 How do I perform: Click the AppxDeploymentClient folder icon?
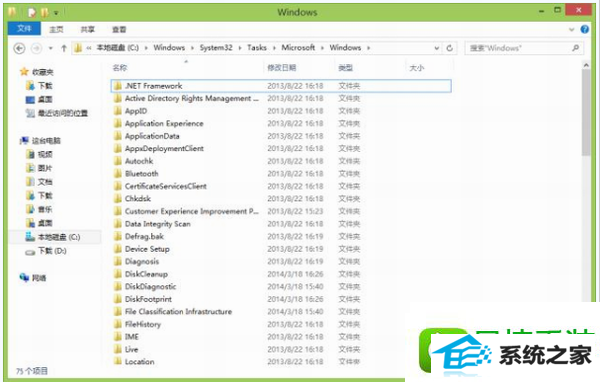[118, 149]
